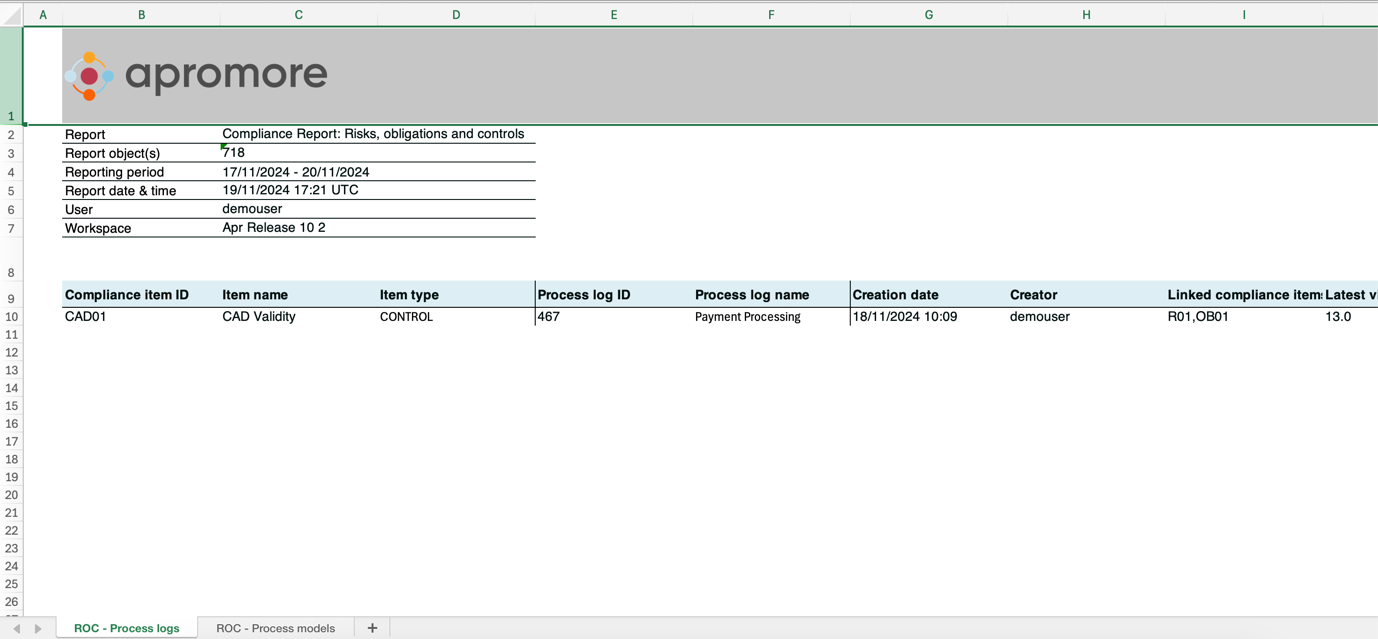Click the Compliance item ID header cell
The image size is (1378, 639).
point(127,295)
